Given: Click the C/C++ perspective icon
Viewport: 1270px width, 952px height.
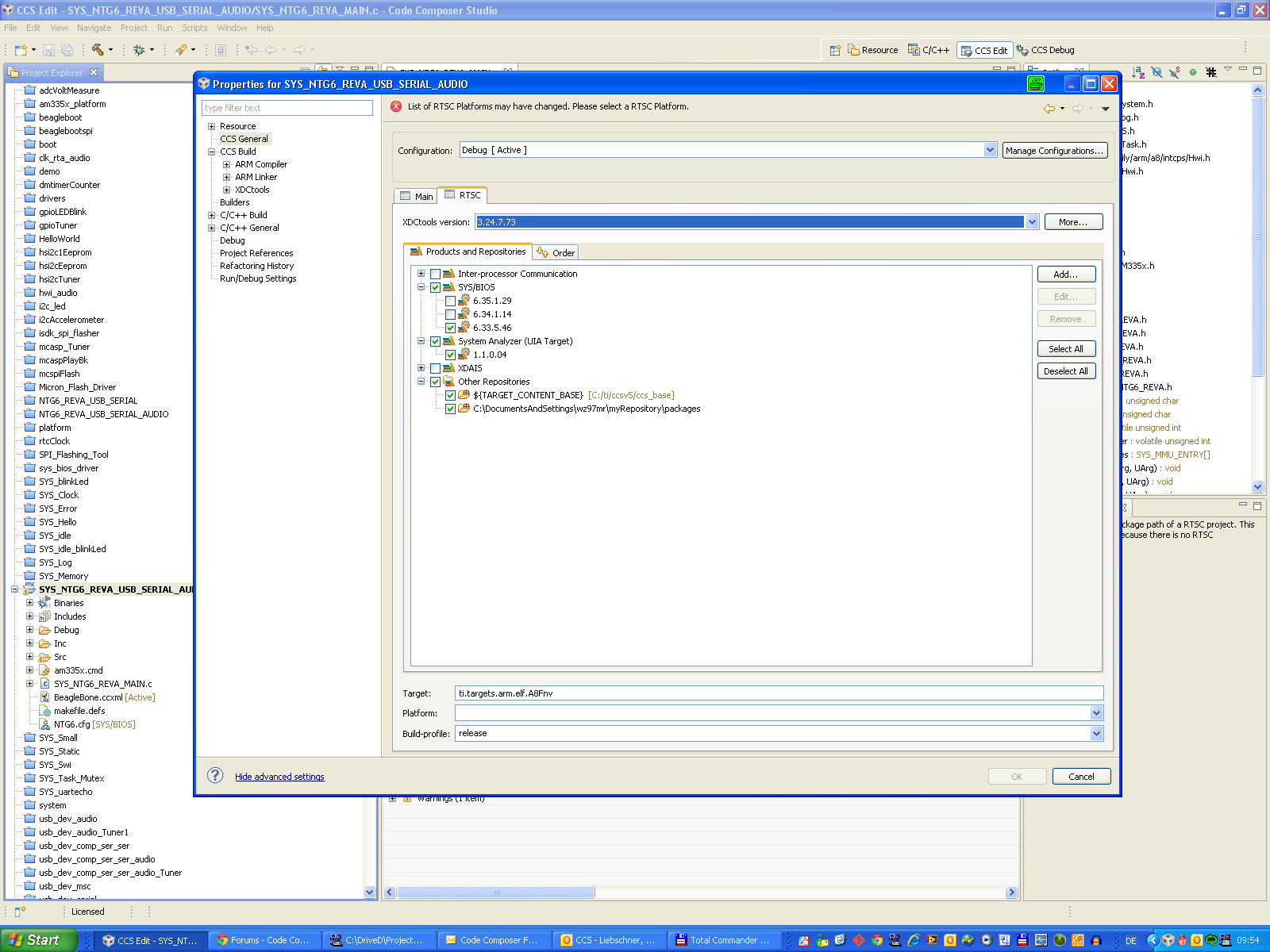Looking at the screenshot, I should [x=914, y=50].
